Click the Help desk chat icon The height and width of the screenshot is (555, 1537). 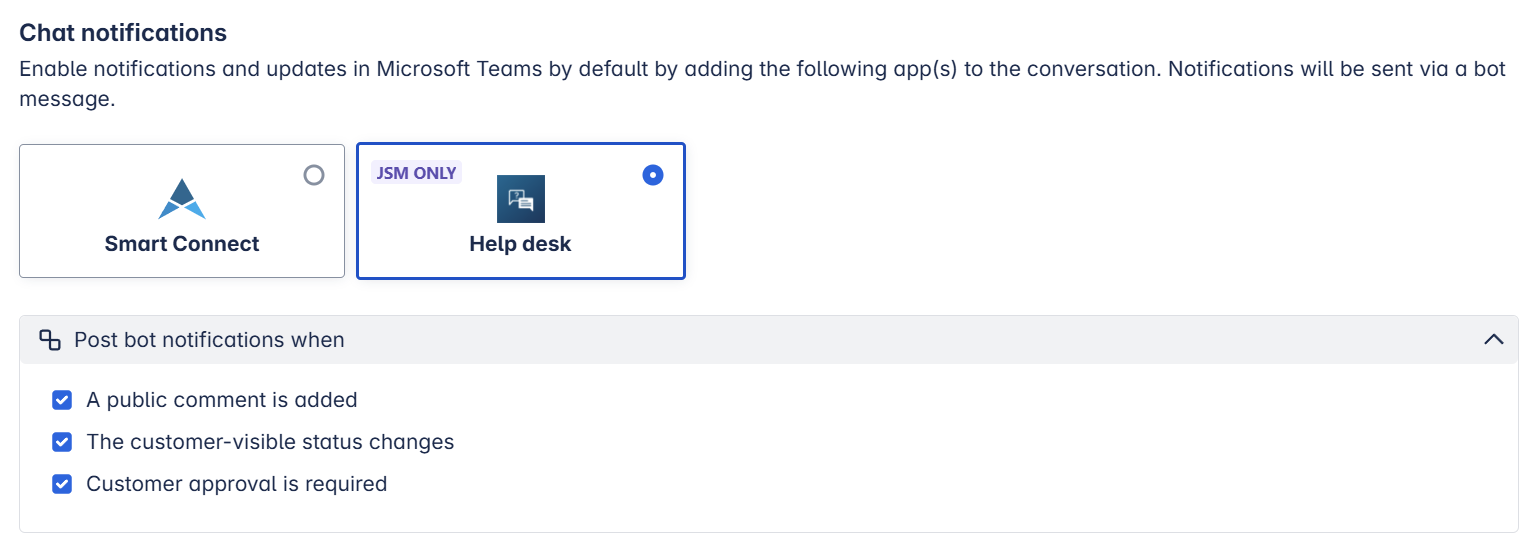click(x=520, y=198)
